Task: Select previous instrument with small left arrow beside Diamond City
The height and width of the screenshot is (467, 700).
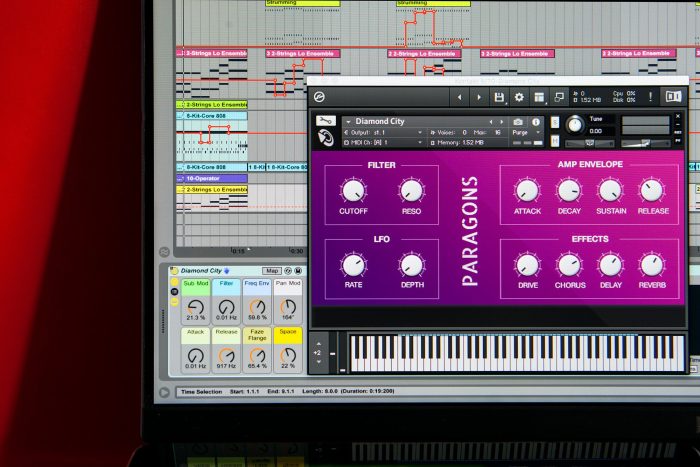Action: point(491,121)
